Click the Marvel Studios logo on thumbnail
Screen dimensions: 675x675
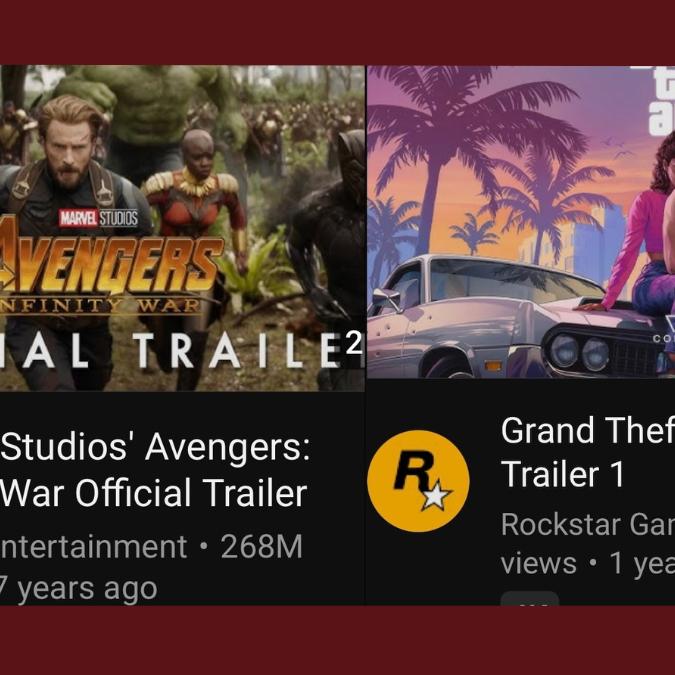click(99, 218)
